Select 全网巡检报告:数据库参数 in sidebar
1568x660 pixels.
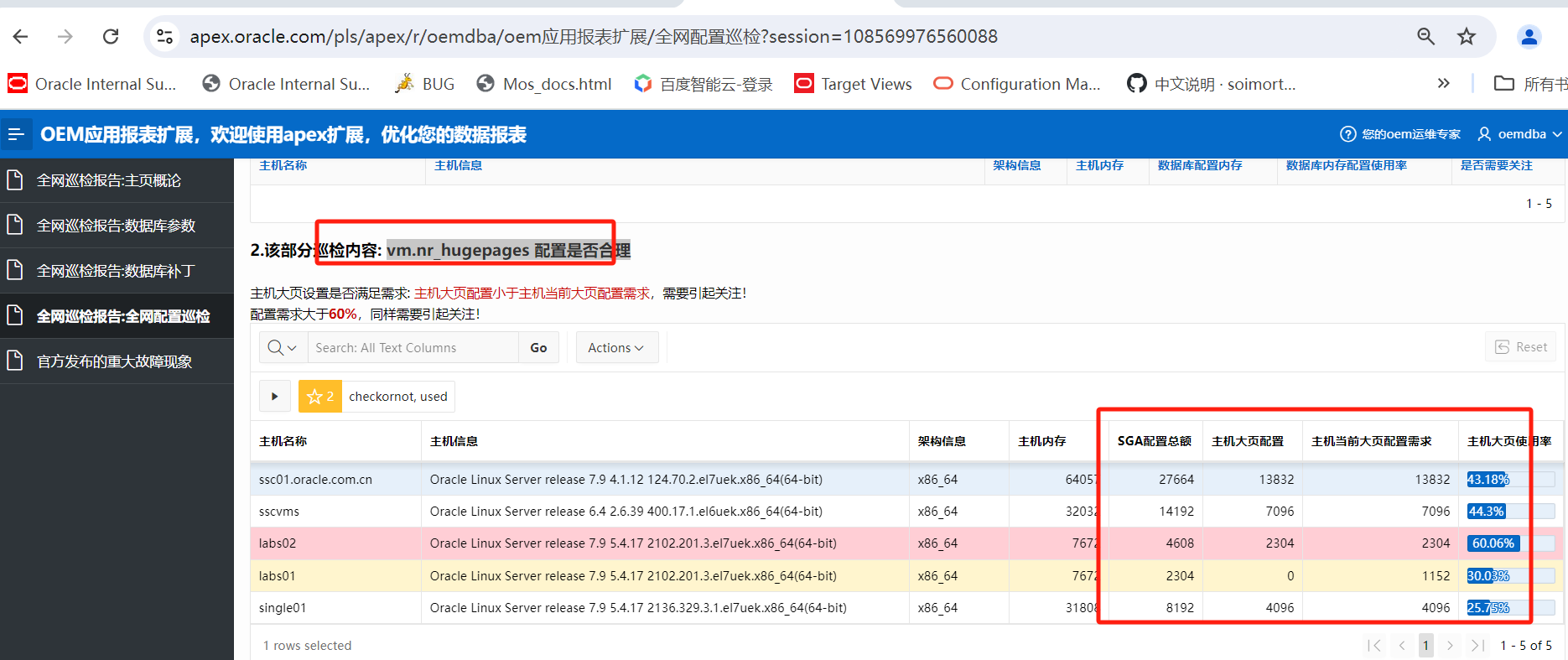[x=117, y=226]
